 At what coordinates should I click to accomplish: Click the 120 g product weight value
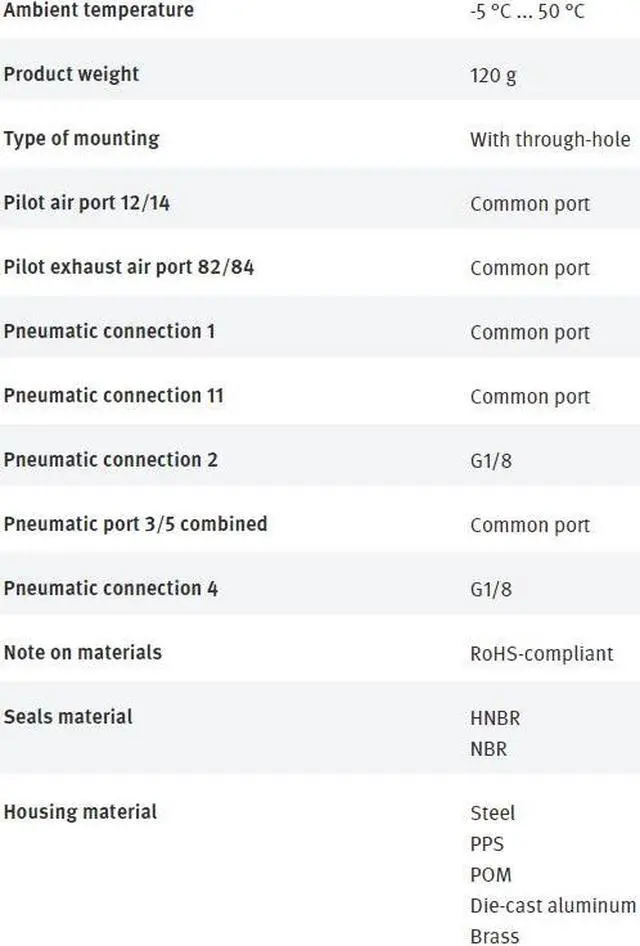point(493,75)
